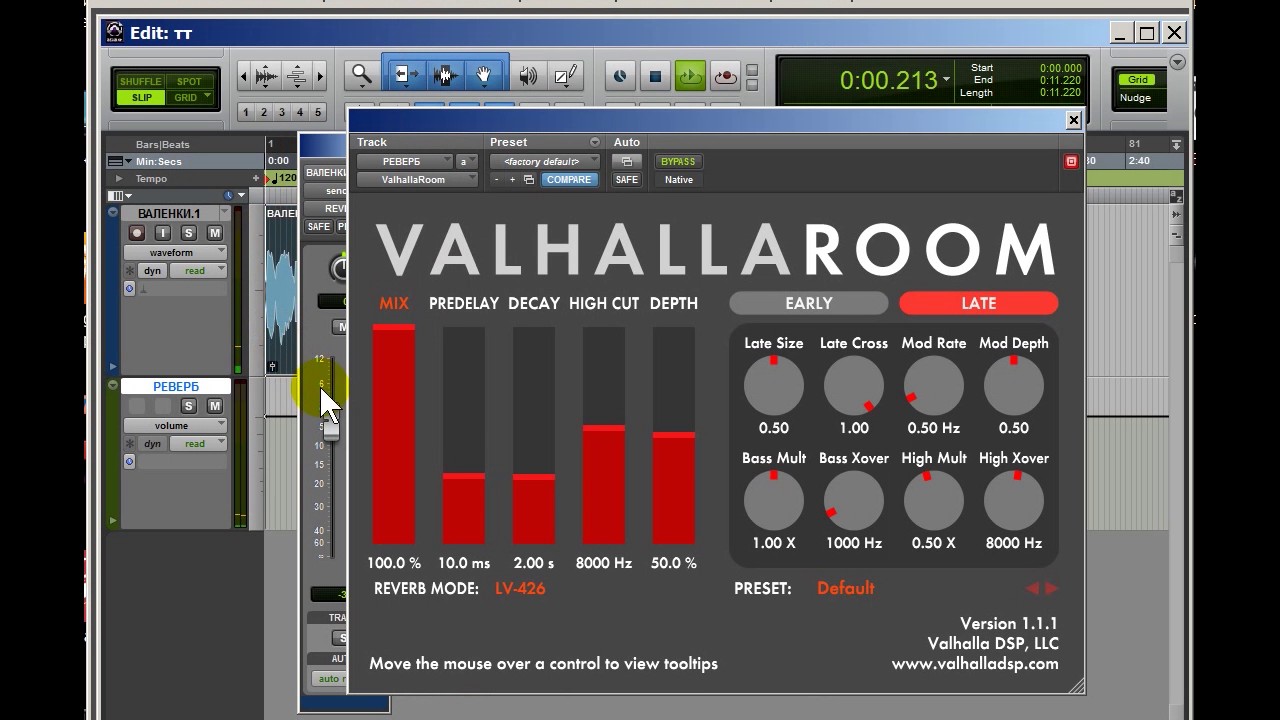Recall zoom preset 1
Image resolution: width=1280 pixels, height=720 pixels.
[x=246, y=113]
